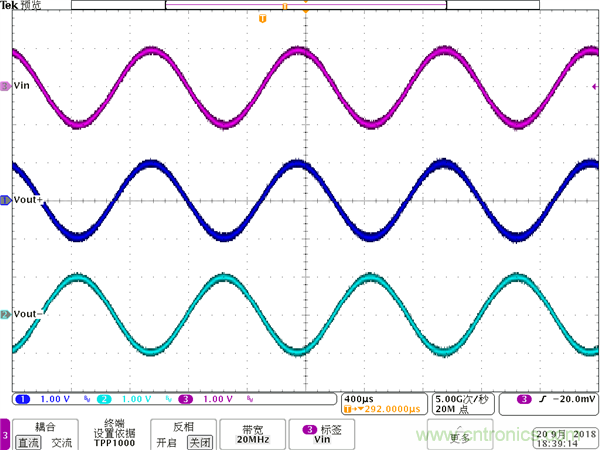600x450 pixels.
Task: Click the channel 2 Vout- ground marker
Action: [5, 315]
